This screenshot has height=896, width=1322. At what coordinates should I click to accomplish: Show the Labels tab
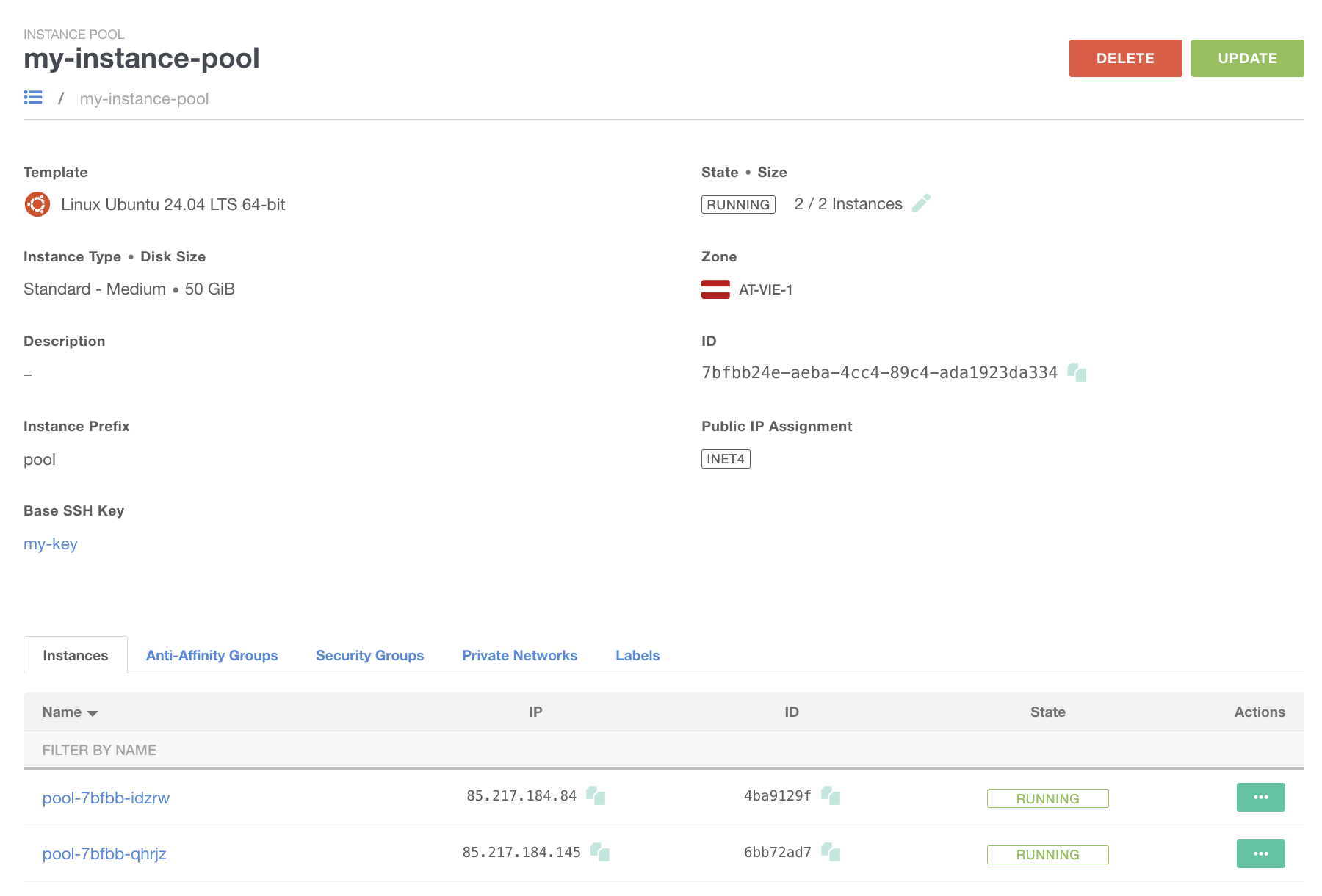coord(637,655)
